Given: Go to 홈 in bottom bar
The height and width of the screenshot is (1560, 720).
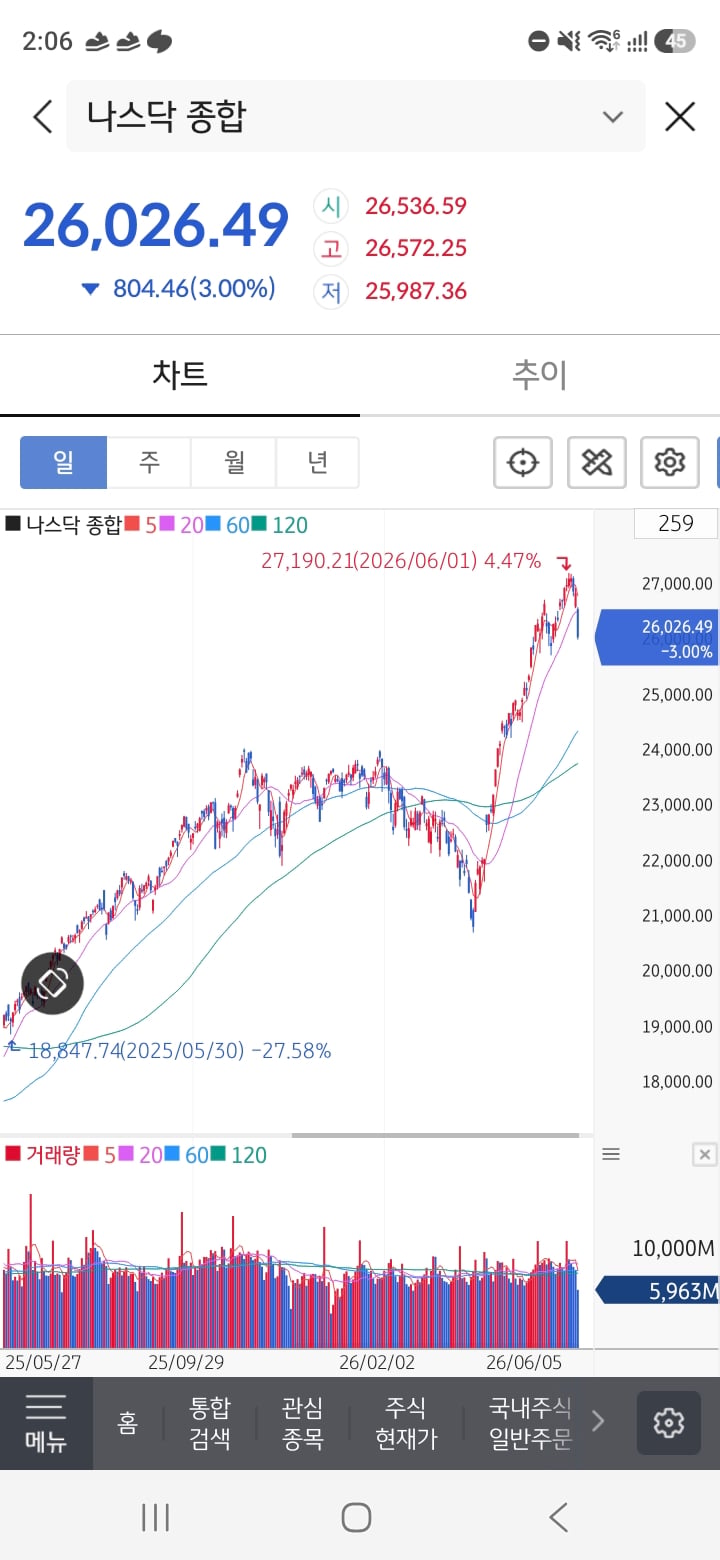Looking at the screenshot, I should pyautogui.click(x=128, y=1423).
